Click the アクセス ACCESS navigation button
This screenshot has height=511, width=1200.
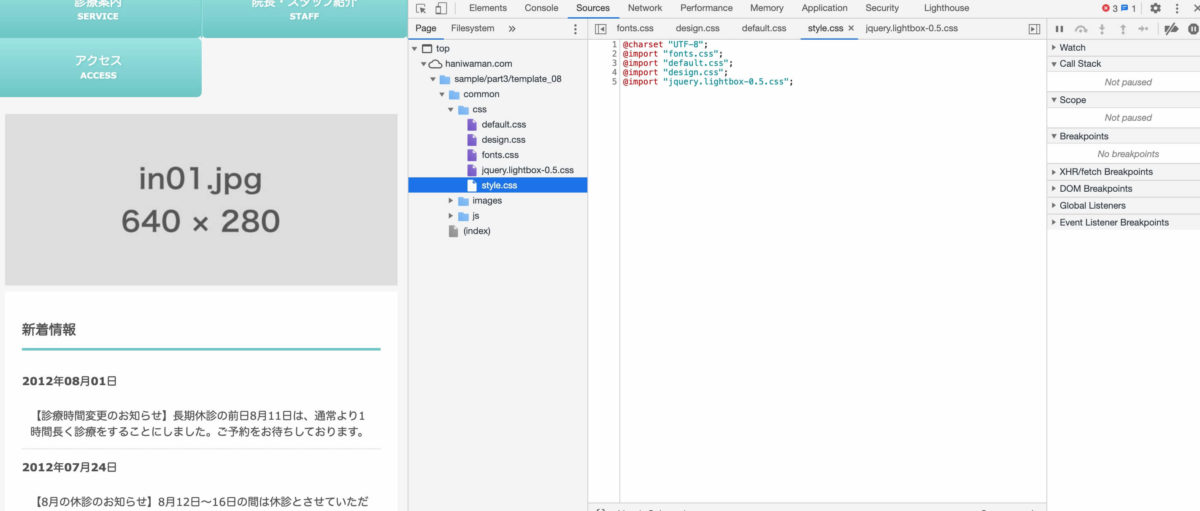[x=98, y=67]
